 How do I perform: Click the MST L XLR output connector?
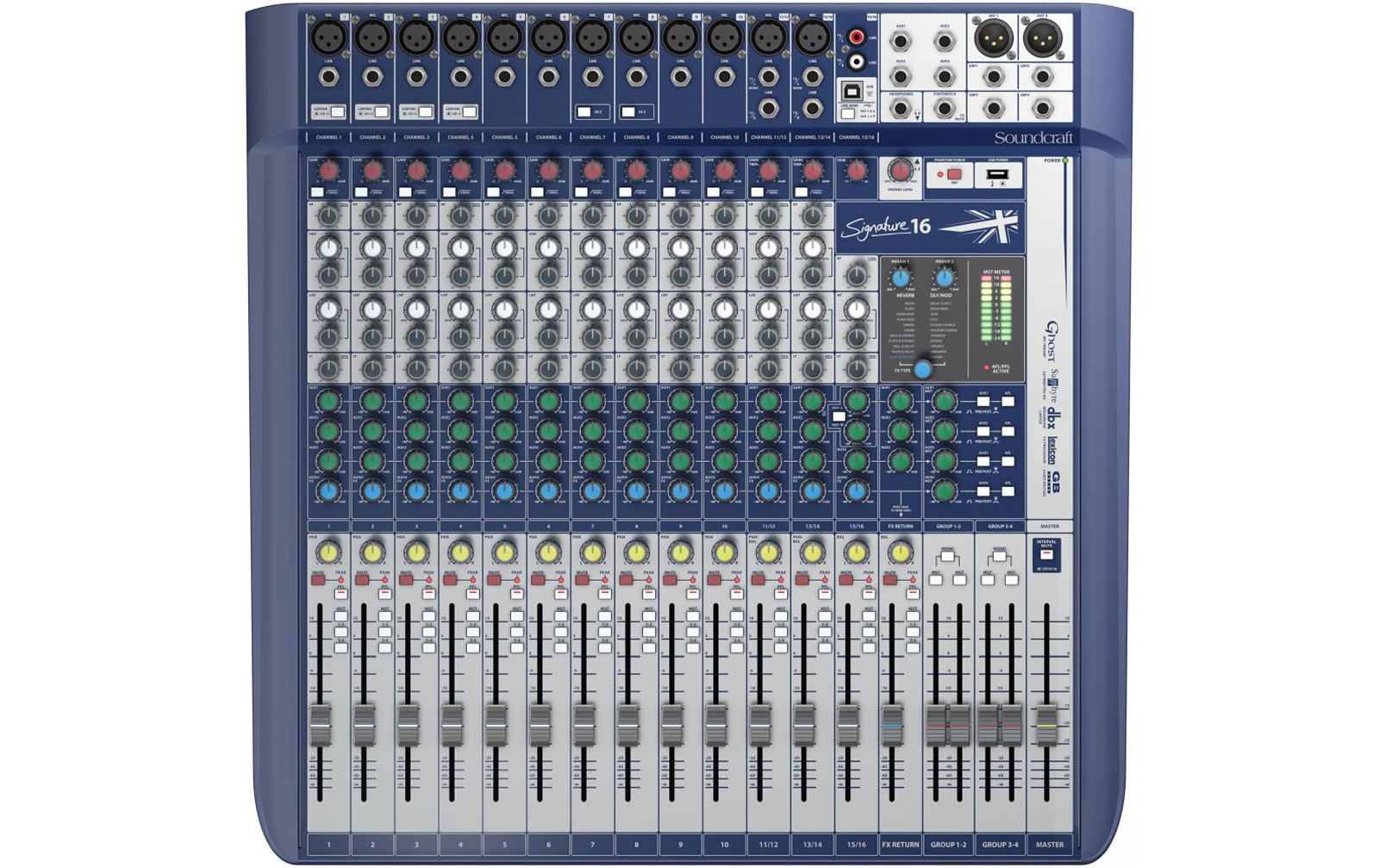tap(993, 39)
